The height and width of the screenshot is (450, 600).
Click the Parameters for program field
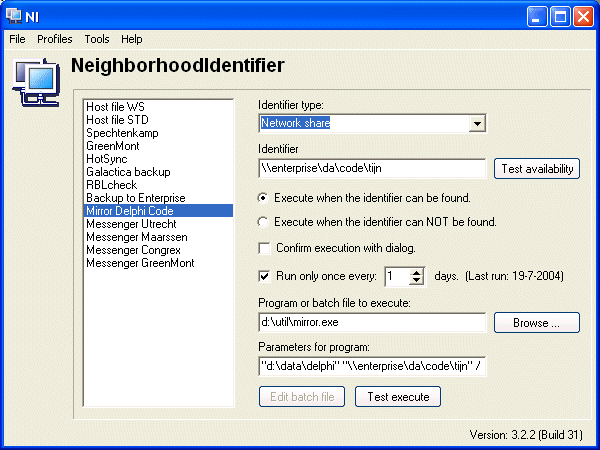coord(372,366)
